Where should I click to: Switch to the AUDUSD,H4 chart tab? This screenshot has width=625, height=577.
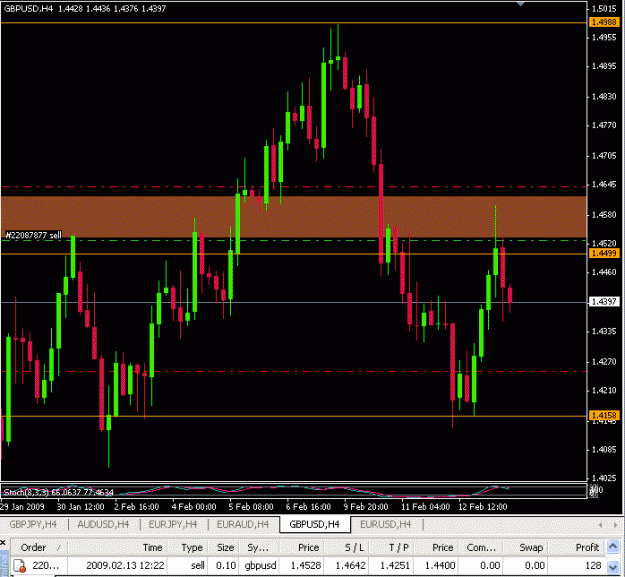click(x=103, y=524)
